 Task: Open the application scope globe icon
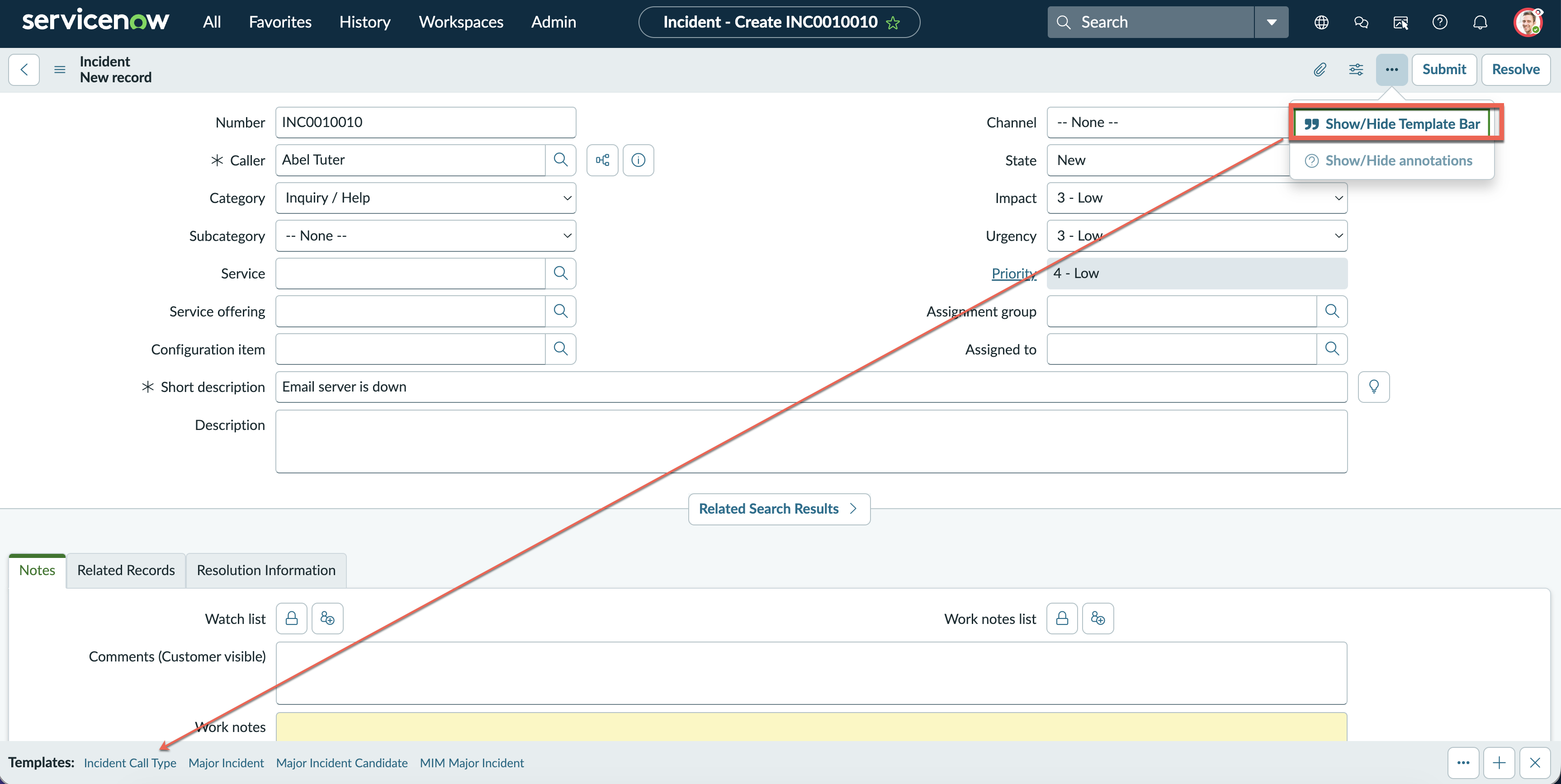pyautogui.click(x=1322, y=23)
